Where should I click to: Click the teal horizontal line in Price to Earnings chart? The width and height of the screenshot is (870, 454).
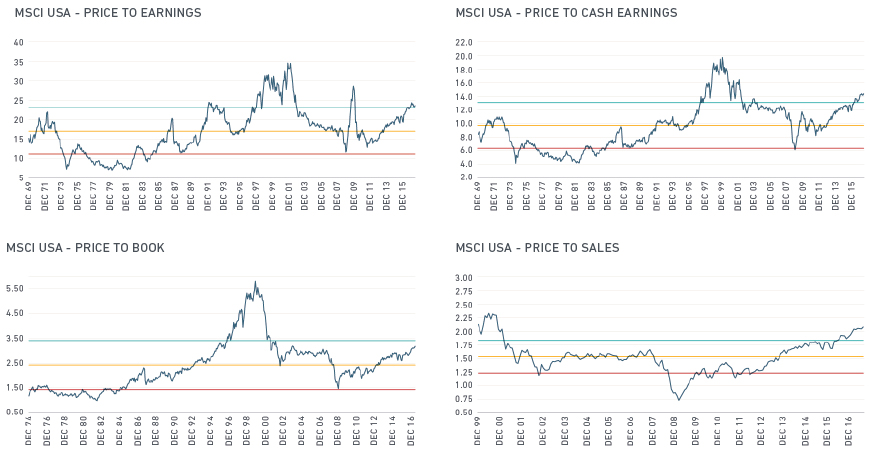(x=222, y=108)
